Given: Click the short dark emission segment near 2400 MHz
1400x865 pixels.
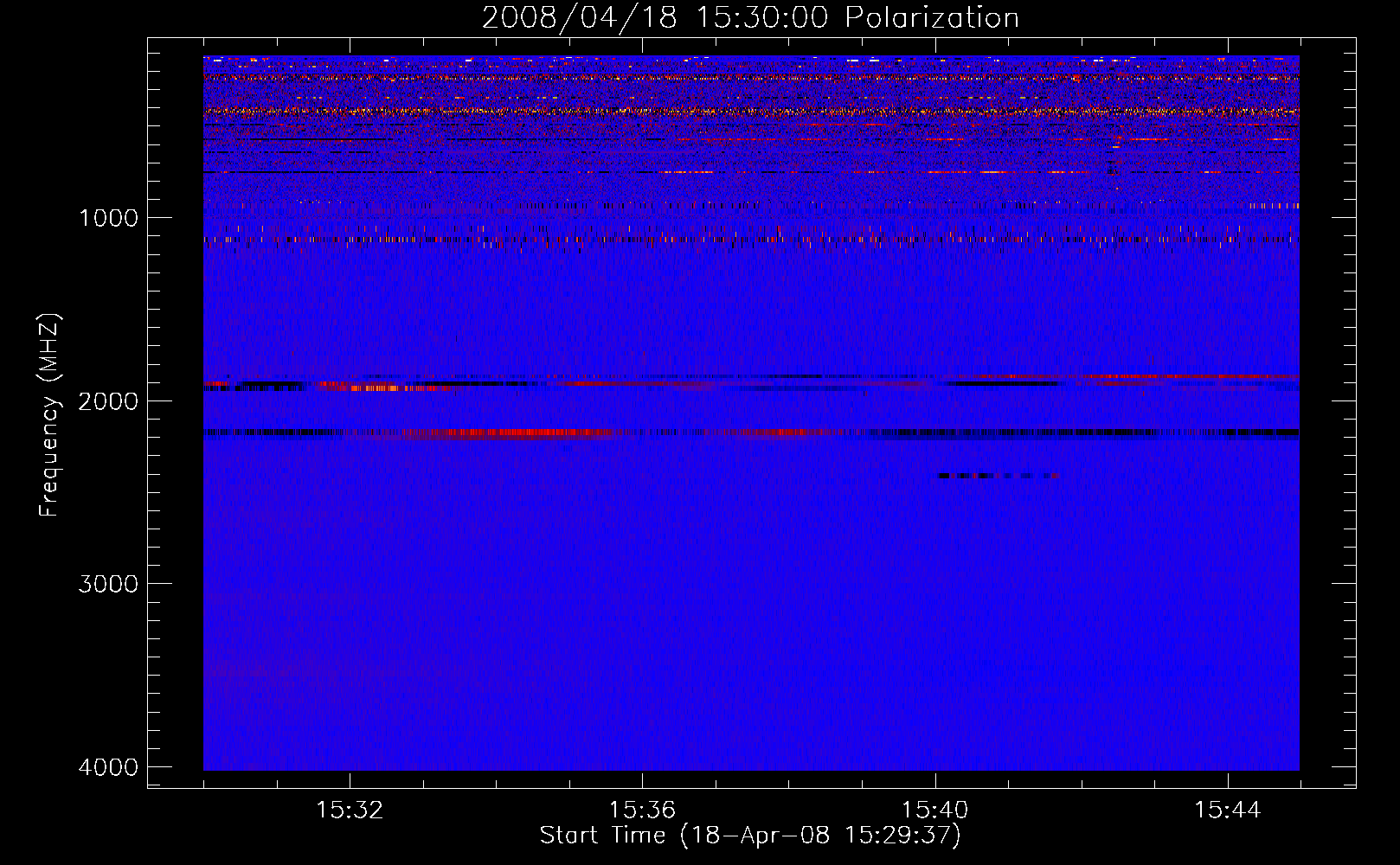Looking at the screenshot, I should tap(999, 476).
